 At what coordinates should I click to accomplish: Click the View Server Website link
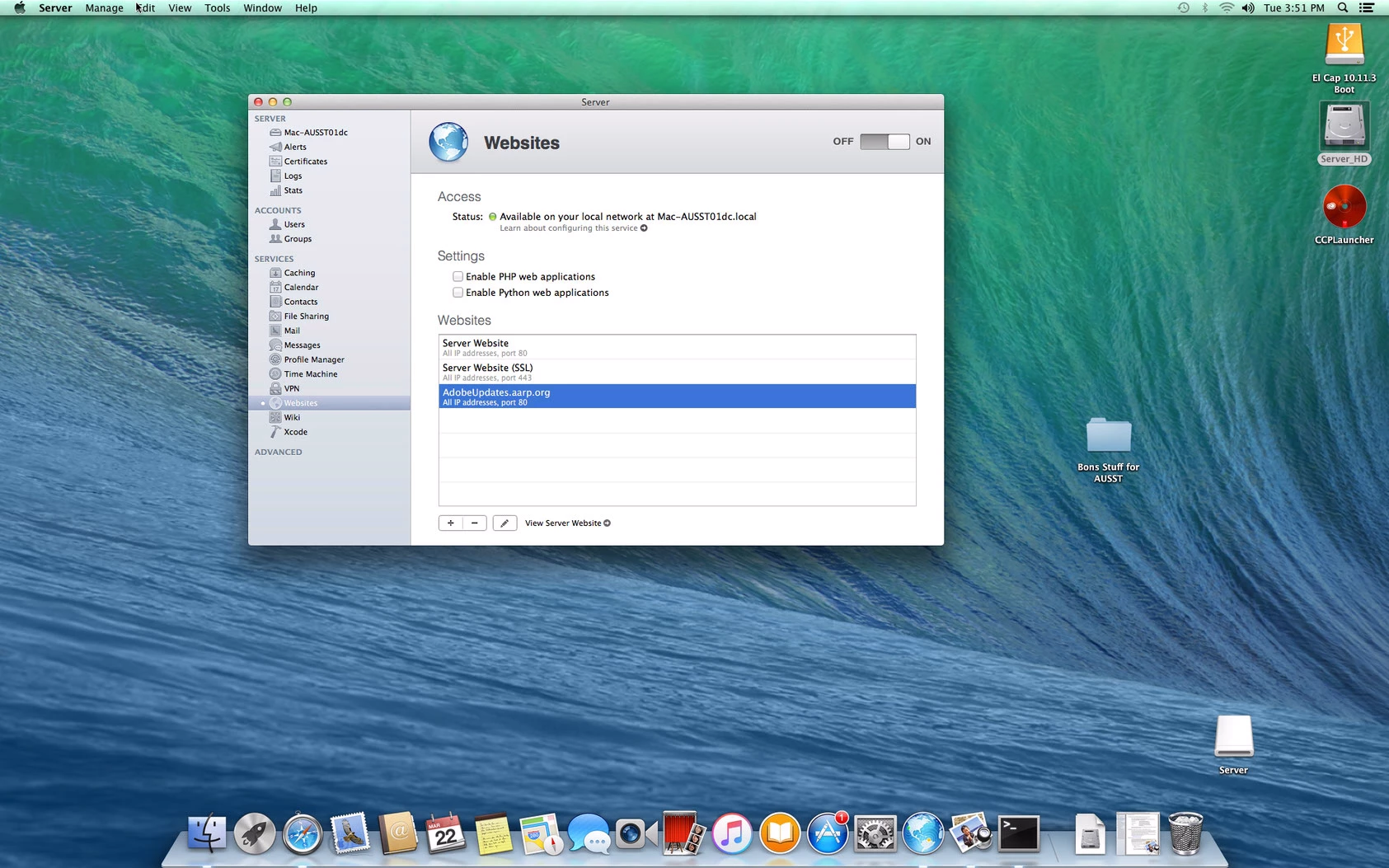[x=567, y=523]
